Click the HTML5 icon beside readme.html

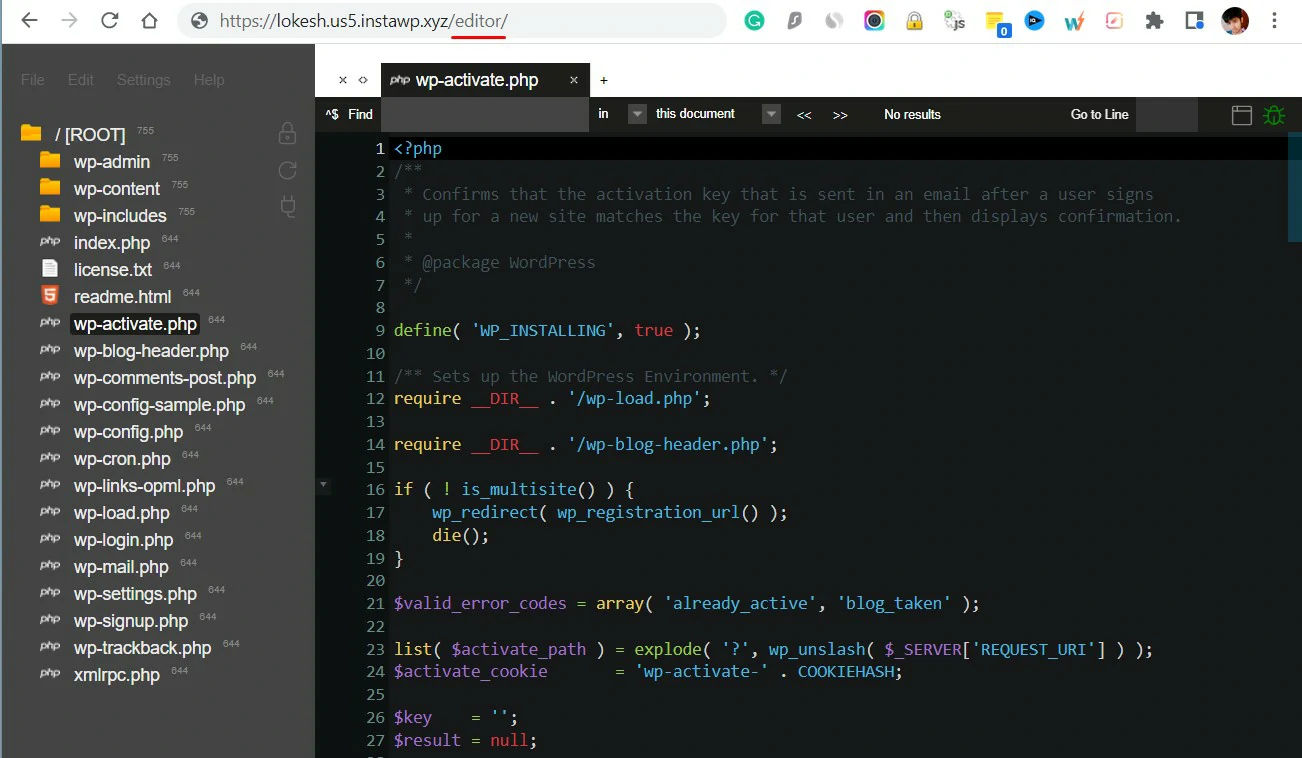click(x=50, y=295)
